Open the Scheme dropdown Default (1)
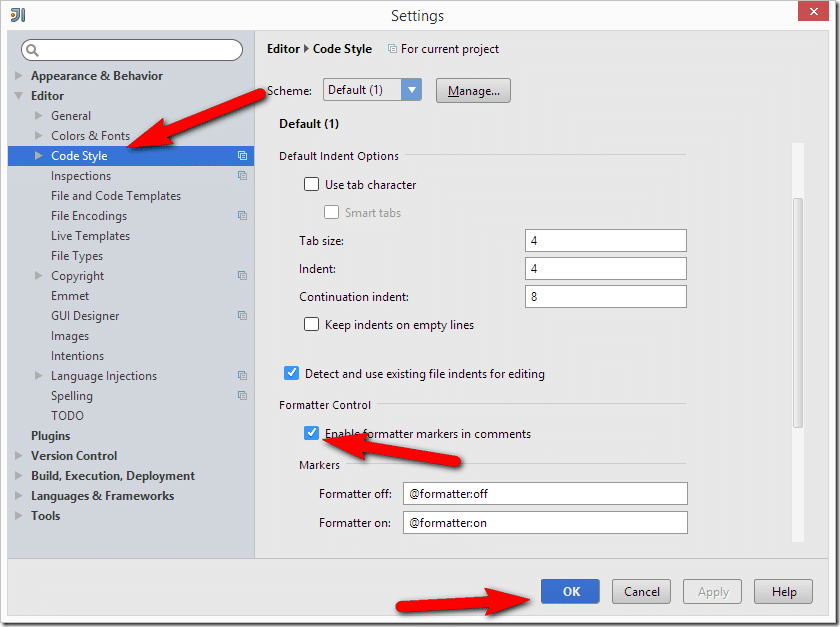Screen dimensions: 840x627 (x=372, y=89)
